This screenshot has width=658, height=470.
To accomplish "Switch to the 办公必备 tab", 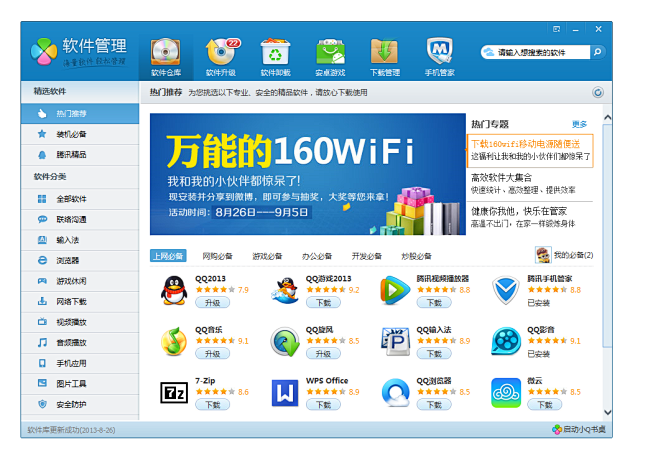I will click(317, 256).
